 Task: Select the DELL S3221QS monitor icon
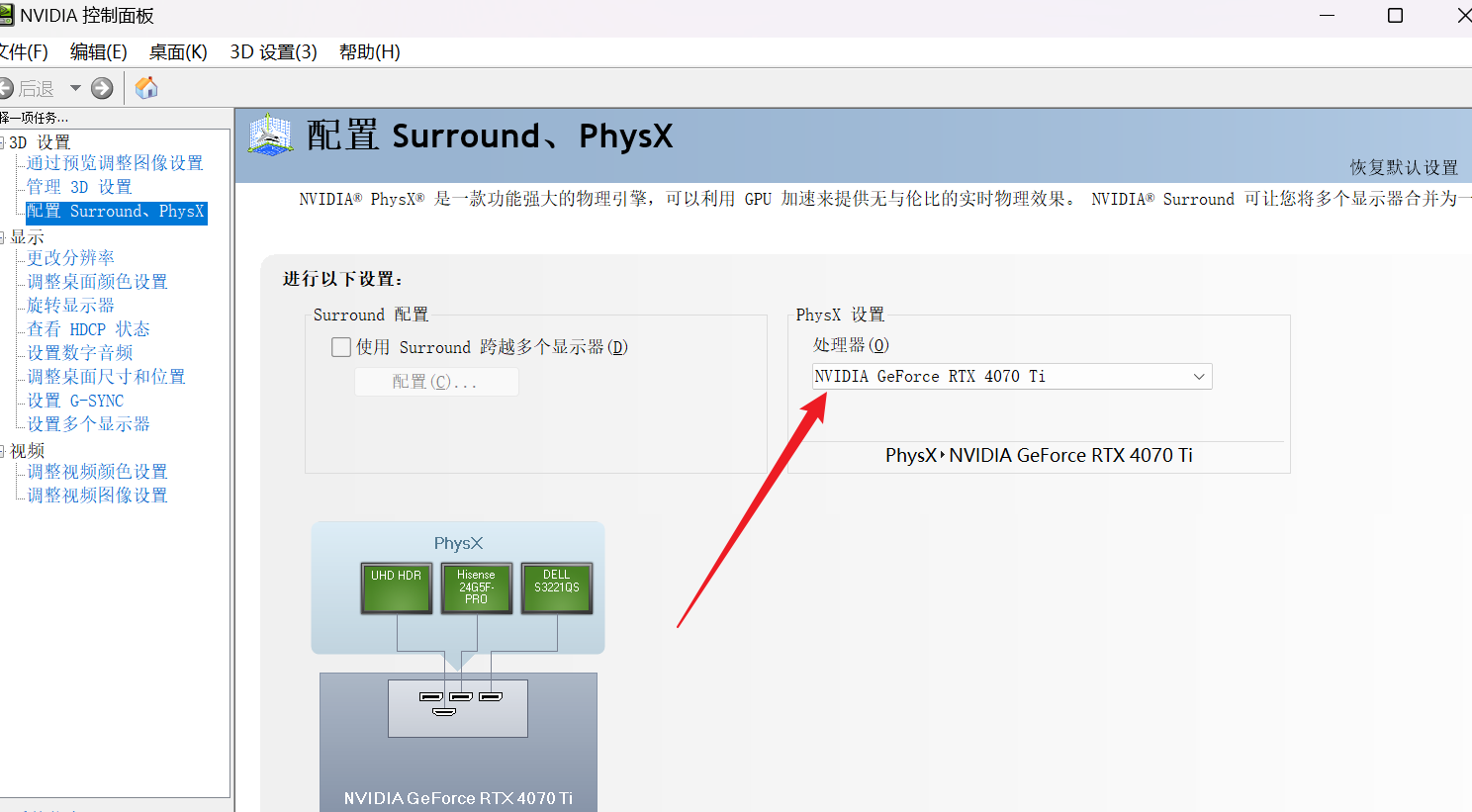tap(557, 588)
